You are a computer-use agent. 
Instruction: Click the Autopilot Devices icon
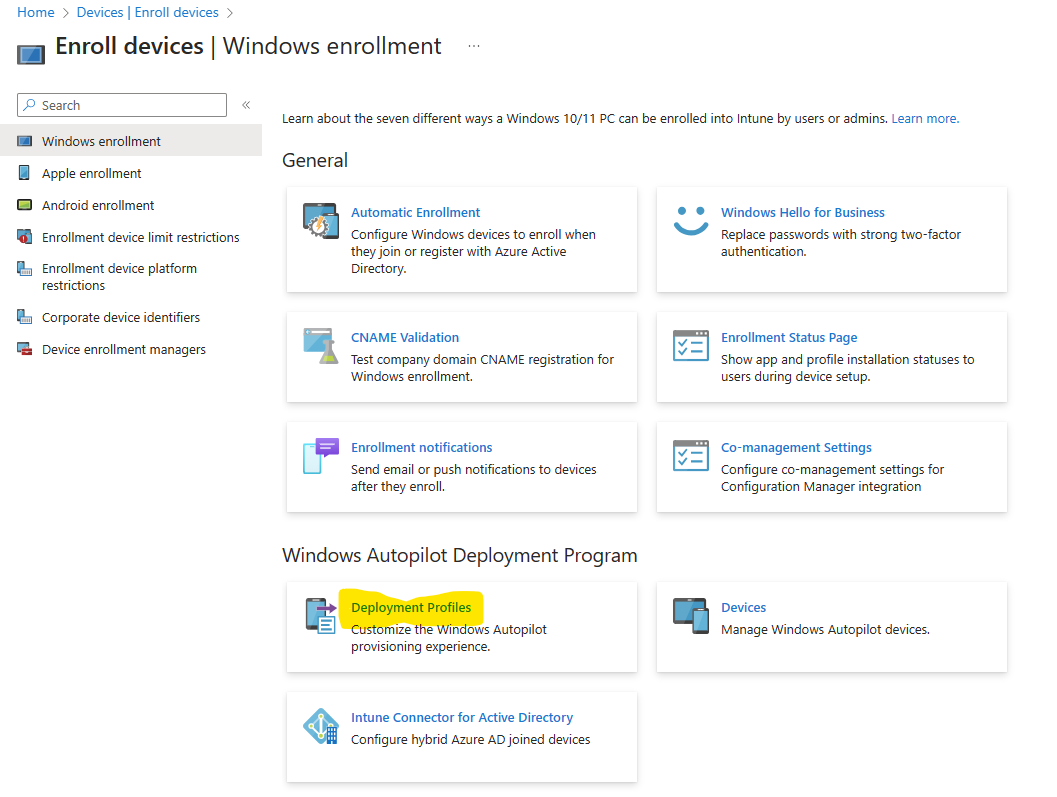(x=691, y=616)
